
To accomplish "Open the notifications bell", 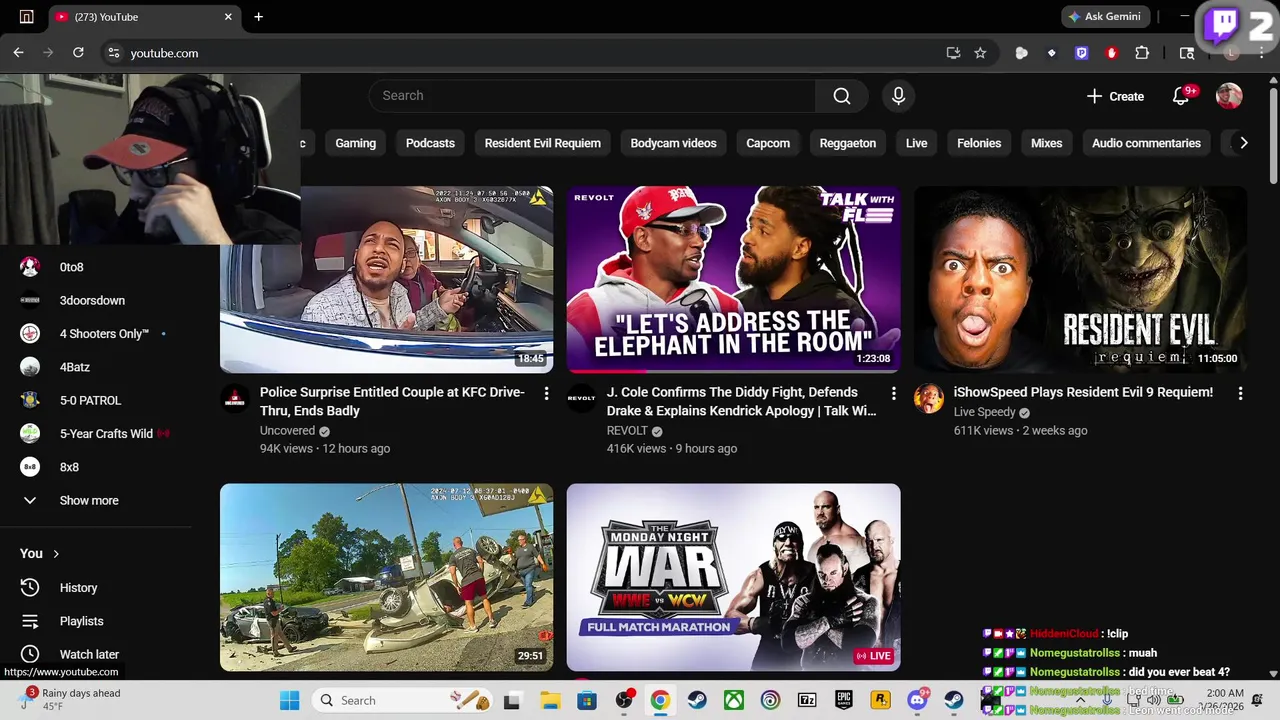I will pos(1181,96).
